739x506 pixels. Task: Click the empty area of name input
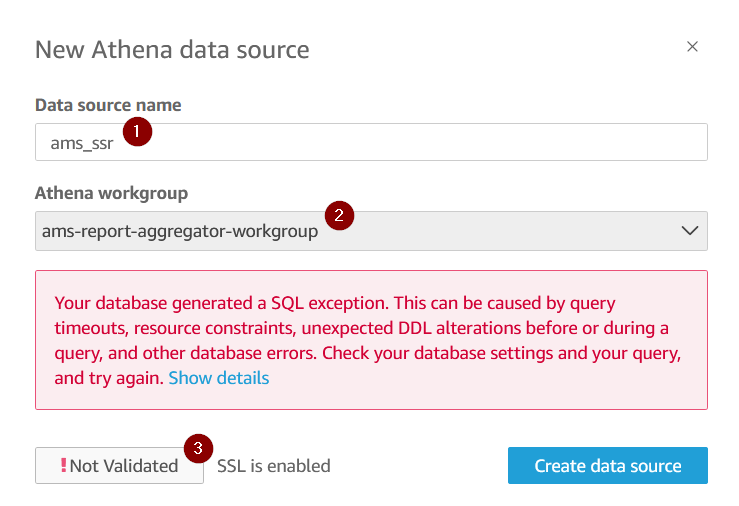click(424, 142)
